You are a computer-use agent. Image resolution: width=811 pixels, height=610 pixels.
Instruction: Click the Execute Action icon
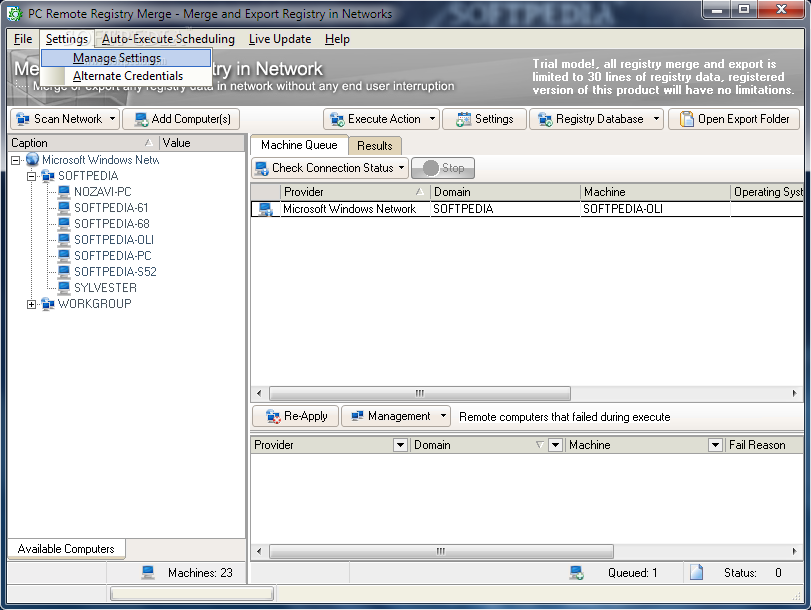coord(337,119)
